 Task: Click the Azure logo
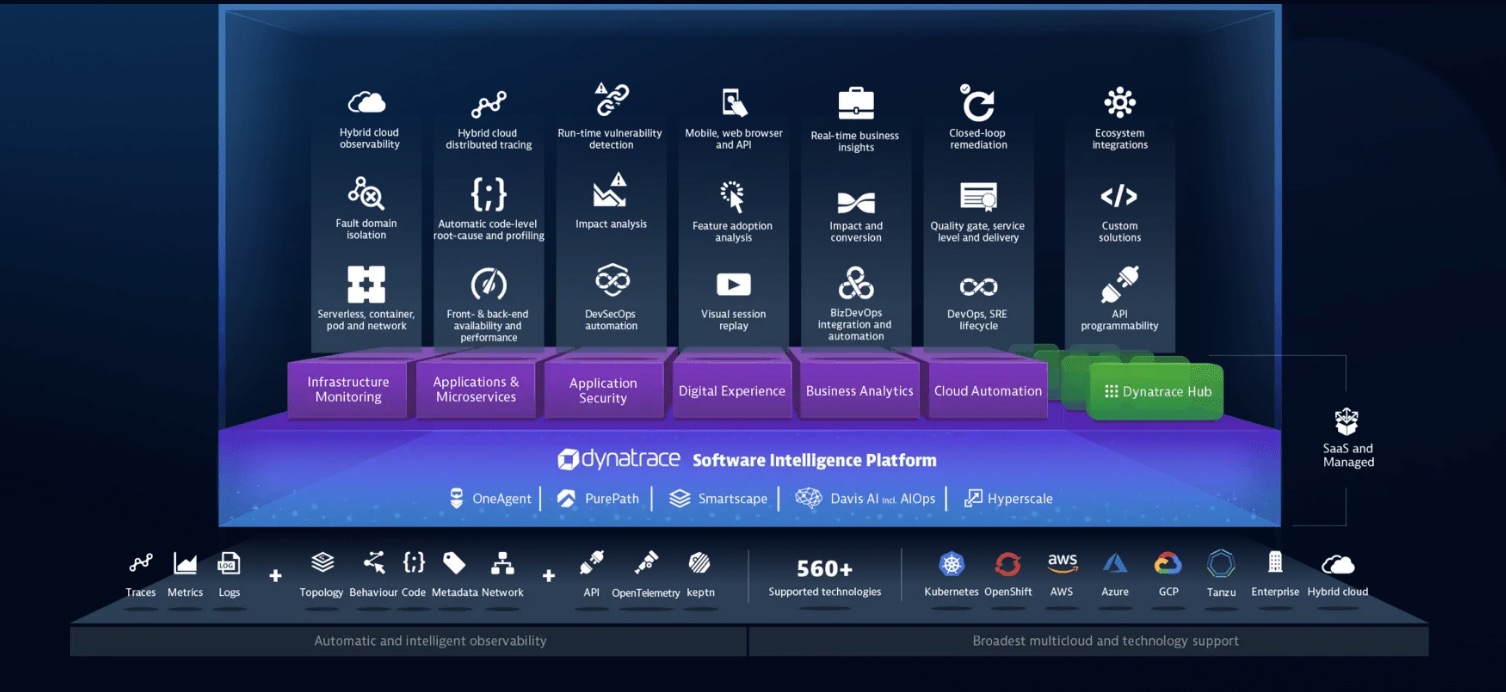click(1115, 564)
